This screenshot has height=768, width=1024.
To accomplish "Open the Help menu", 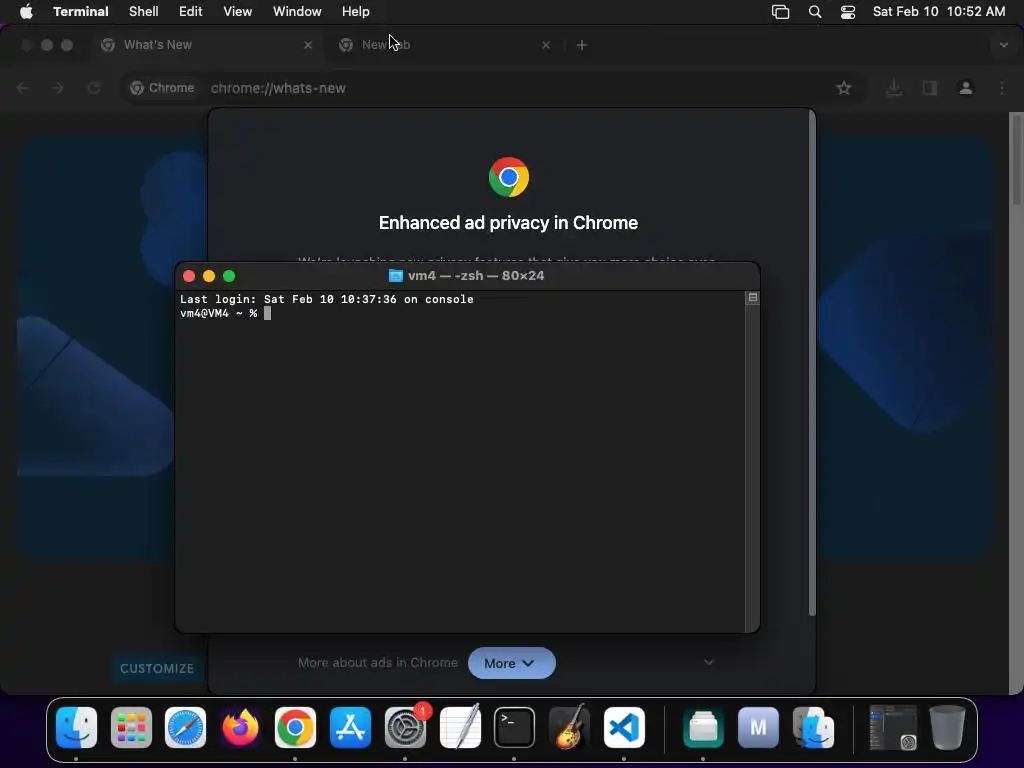I will pyautogui.click(x=355, y=11).
